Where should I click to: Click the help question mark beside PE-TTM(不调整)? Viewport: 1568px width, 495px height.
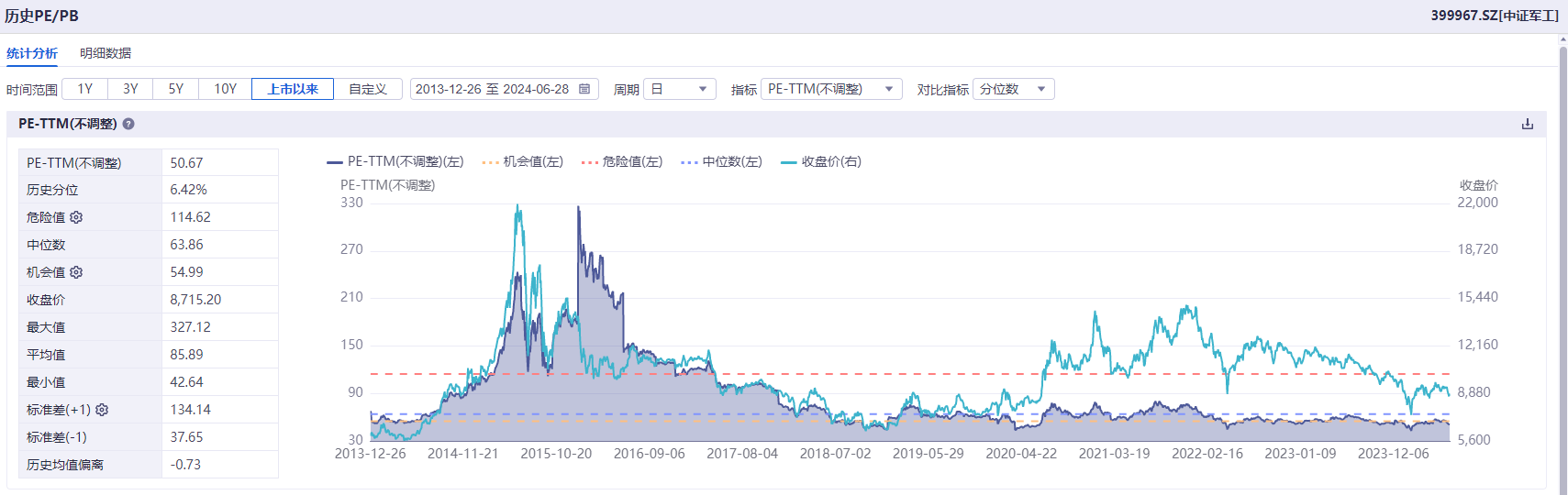pos(128,124)
